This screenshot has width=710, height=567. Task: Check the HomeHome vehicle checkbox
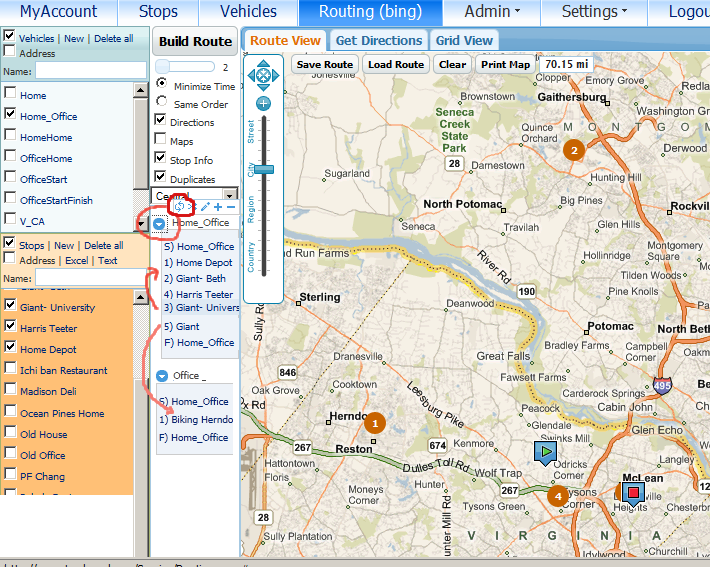10,135
